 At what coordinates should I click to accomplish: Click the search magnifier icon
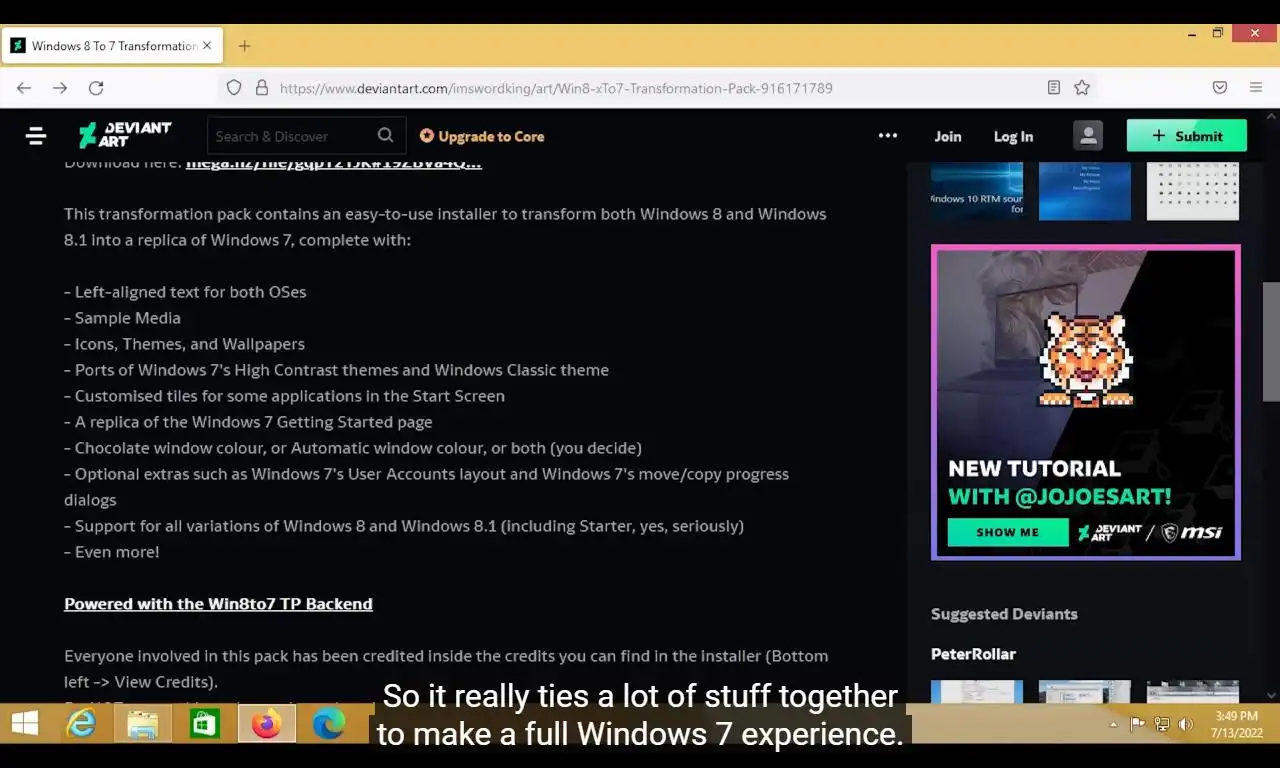click(385, 136)
